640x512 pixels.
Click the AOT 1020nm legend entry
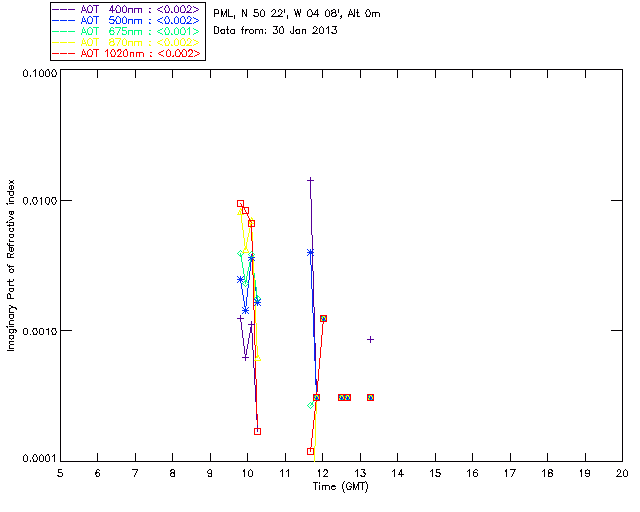coord(127,53)
